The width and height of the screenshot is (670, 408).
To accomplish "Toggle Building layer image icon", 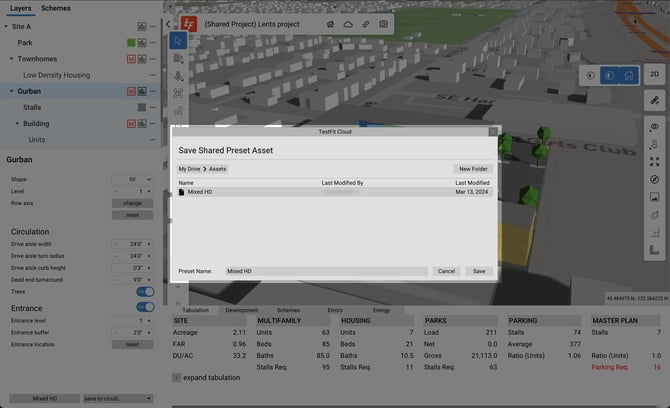I will click(142, 124).
